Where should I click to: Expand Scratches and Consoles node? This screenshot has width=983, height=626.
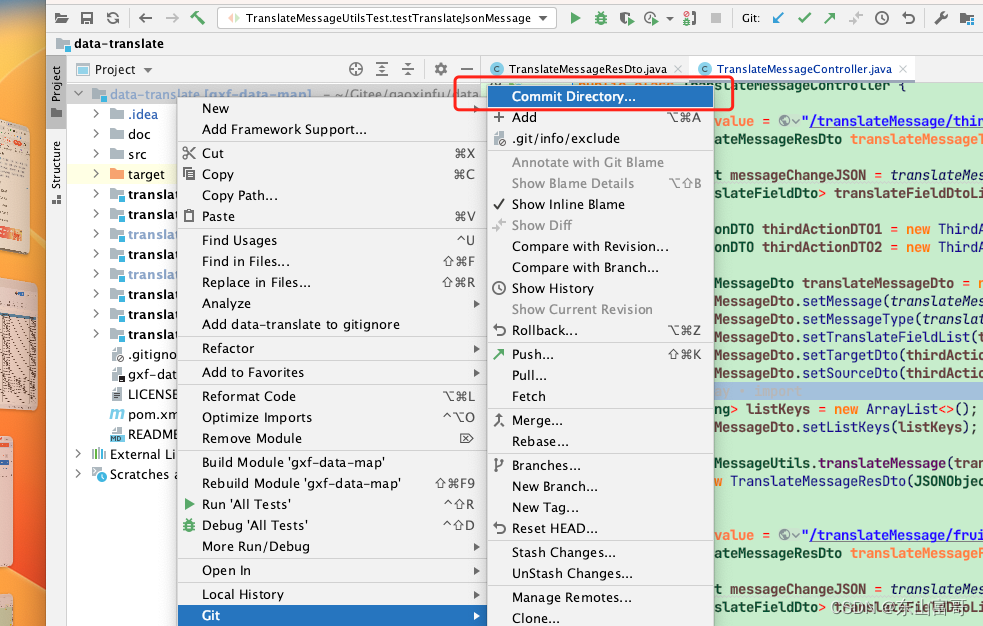[78, 474]
